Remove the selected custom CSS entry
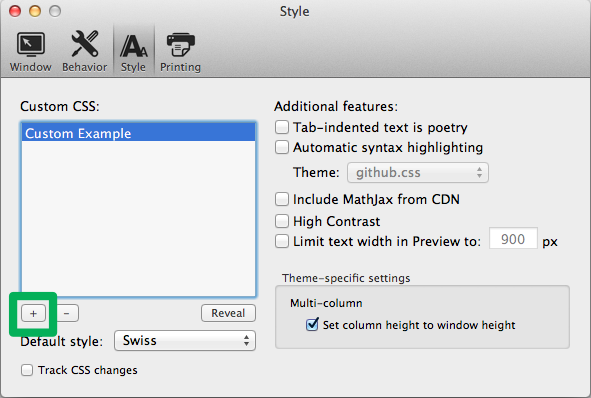Screen dimensions: 591x398 tap(66, 313)
